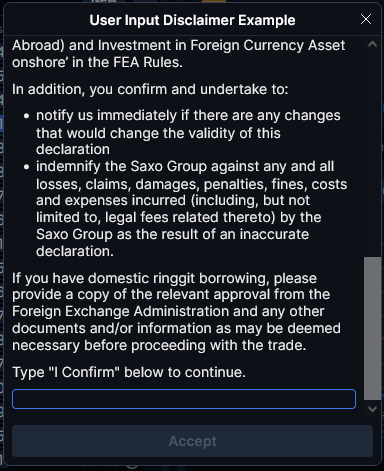Click the scrollbar track above the thumb
Image resolution: width=384 pixels, height=471 pixels.
[x=372, y=154]
